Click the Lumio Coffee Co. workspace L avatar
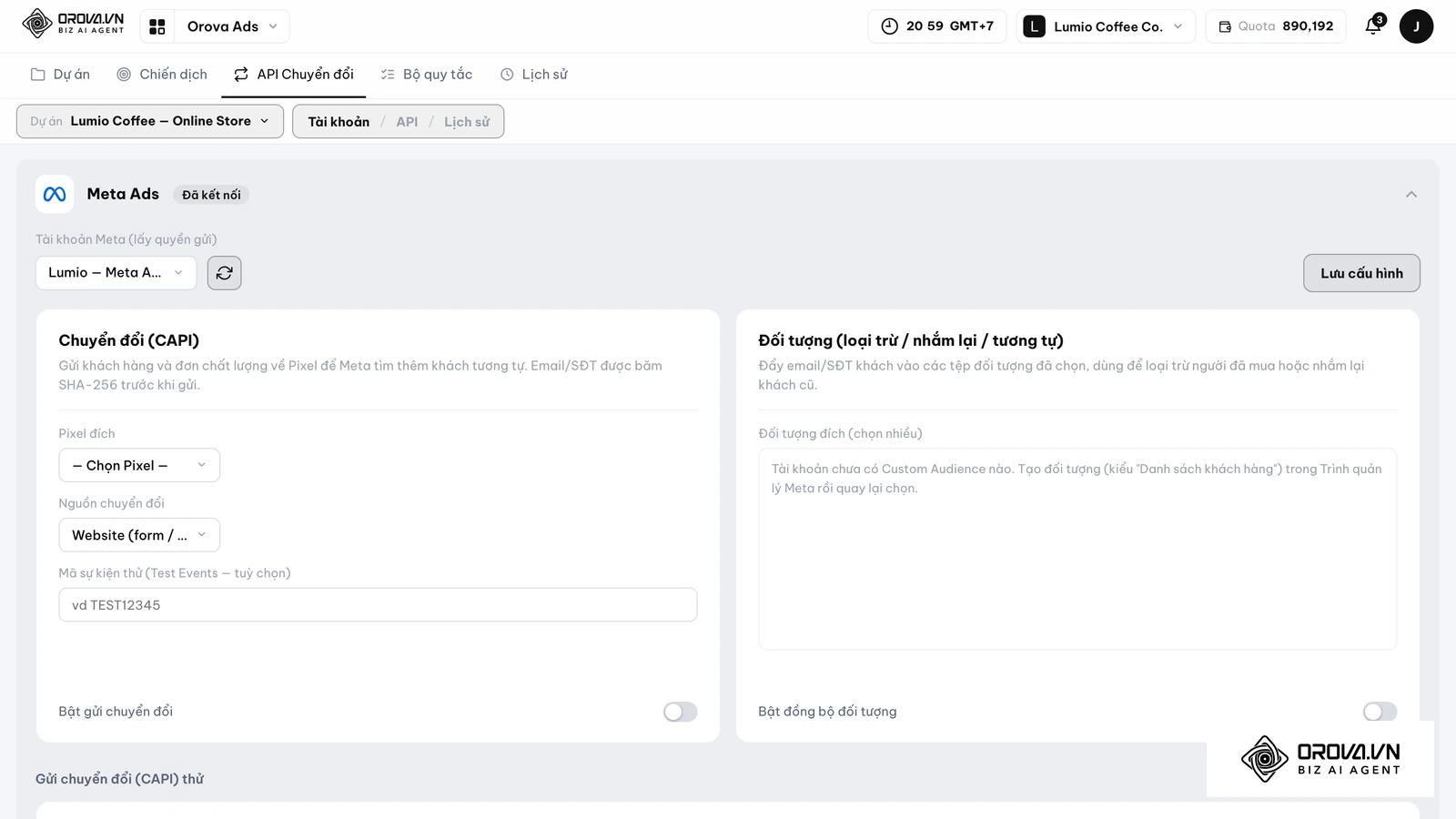The image size is (1456, 819). [1034, 26]
